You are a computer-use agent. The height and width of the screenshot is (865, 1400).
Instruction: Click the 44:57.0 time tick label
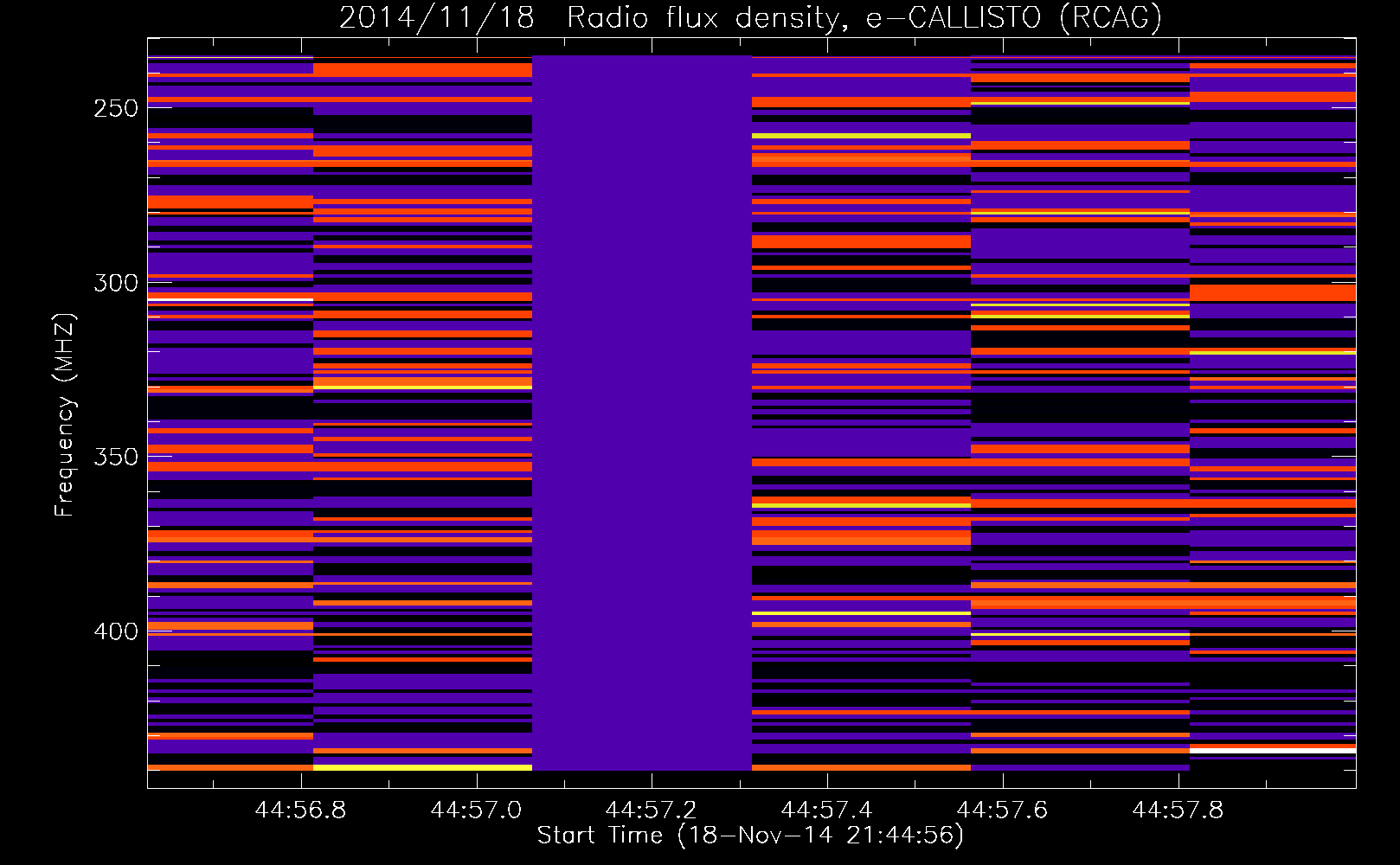pyautogui.click(x=476, y=810)
